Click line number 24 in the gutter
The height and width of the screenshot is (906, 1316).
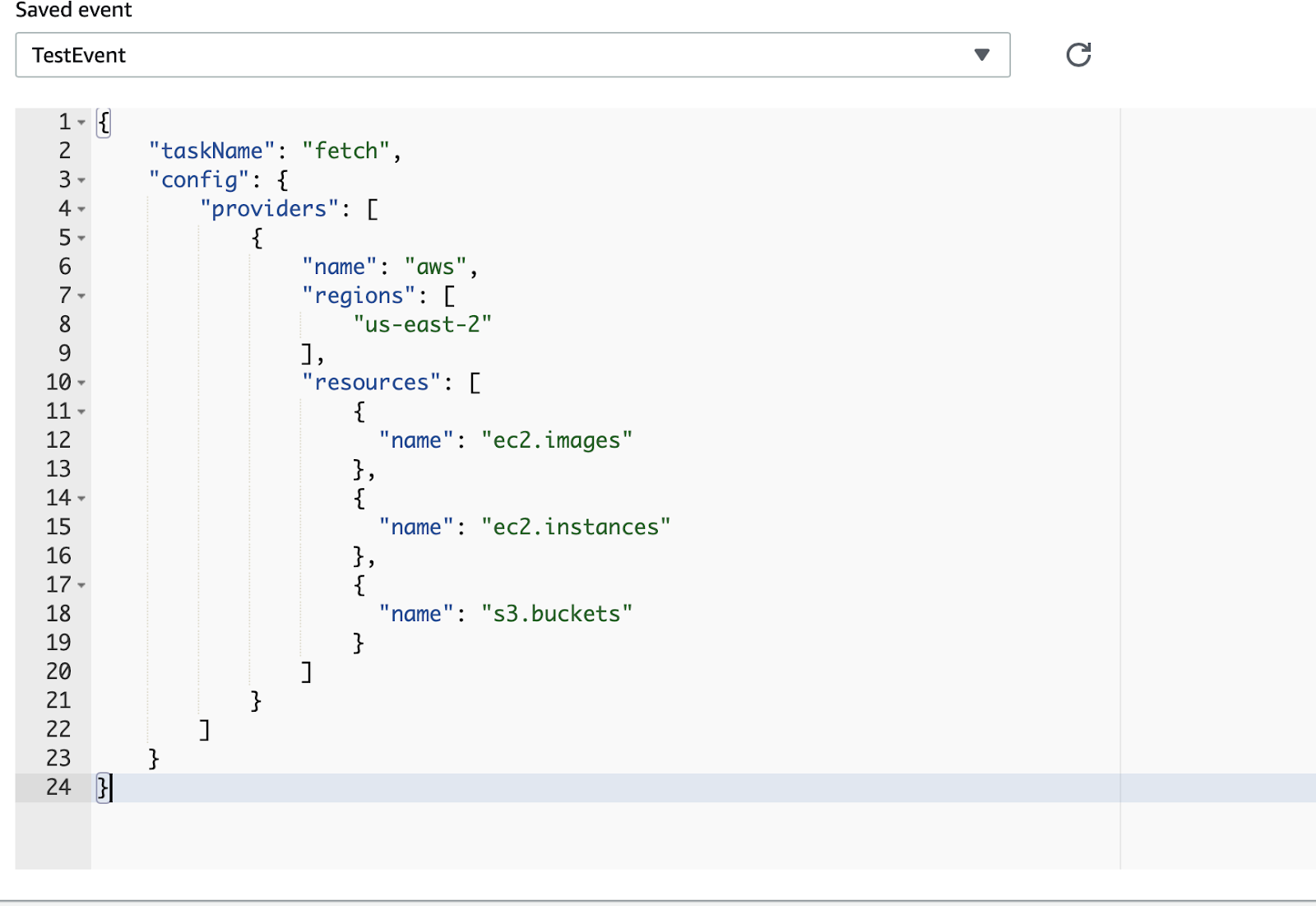pos(58,788)
